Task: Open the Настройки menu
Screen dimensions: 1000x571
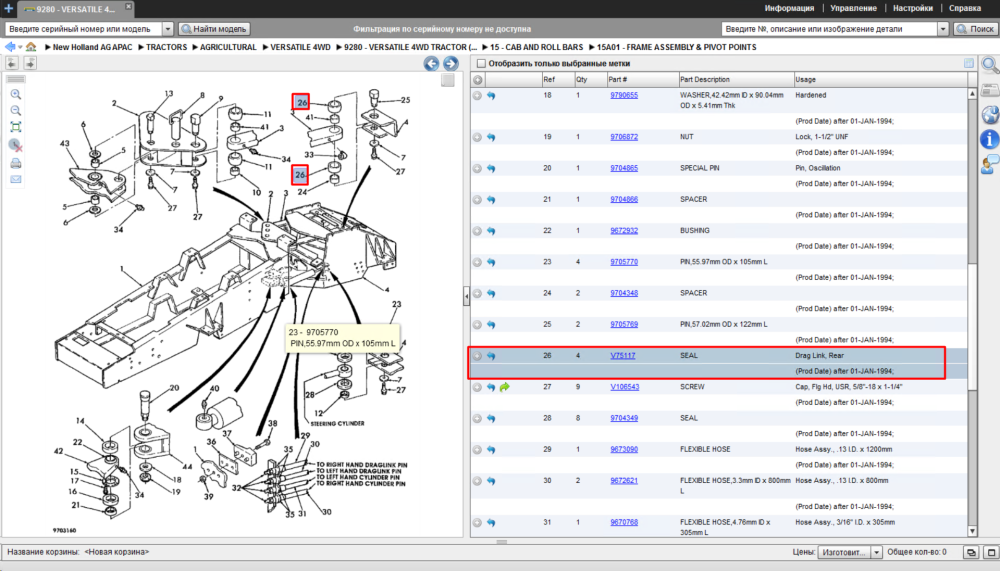Action: click(x=913, y=8)
